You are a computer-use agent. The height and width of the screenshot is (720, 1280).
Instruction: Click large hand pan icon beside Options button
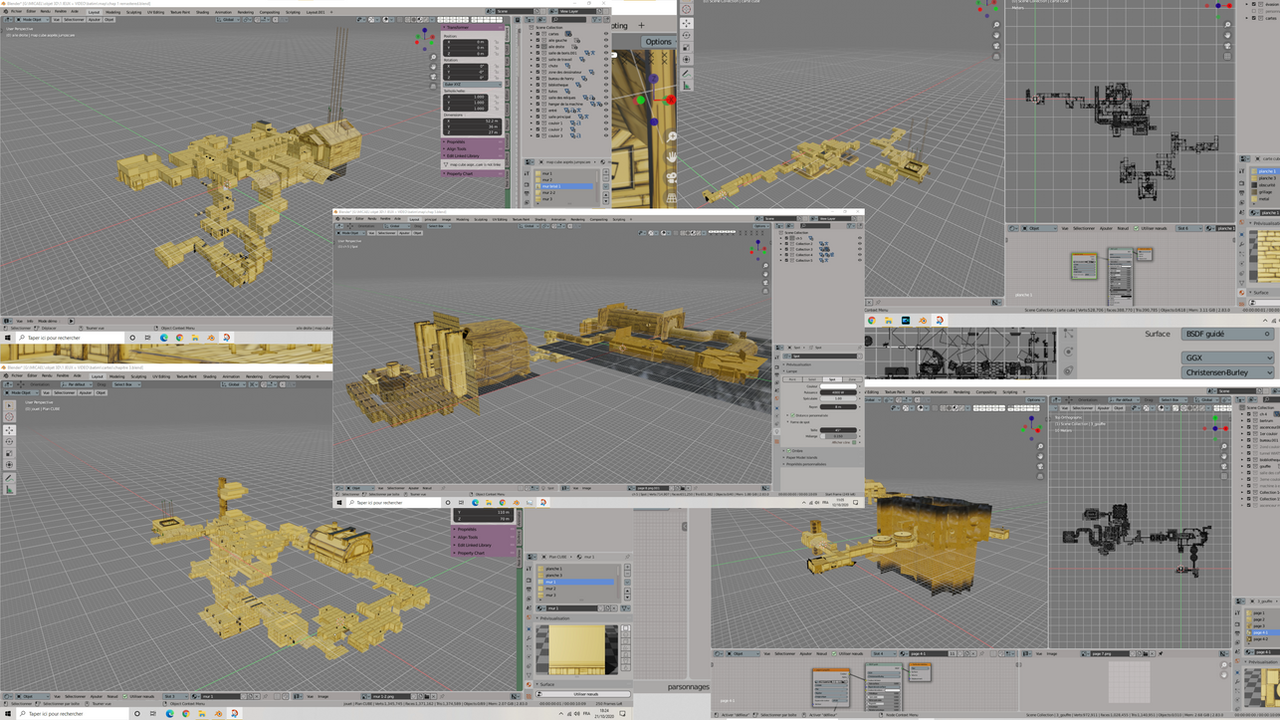click(x=671, y=157)
